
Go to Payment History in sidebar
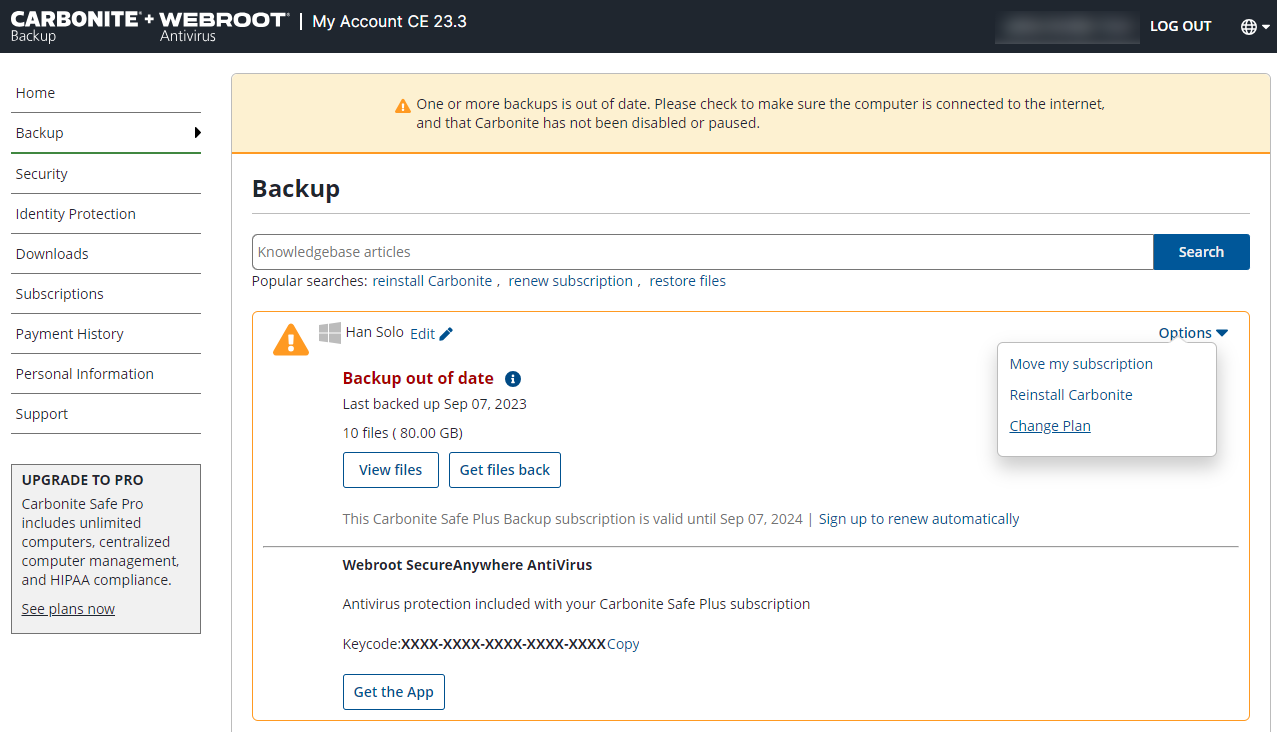[x=70, y=334]
